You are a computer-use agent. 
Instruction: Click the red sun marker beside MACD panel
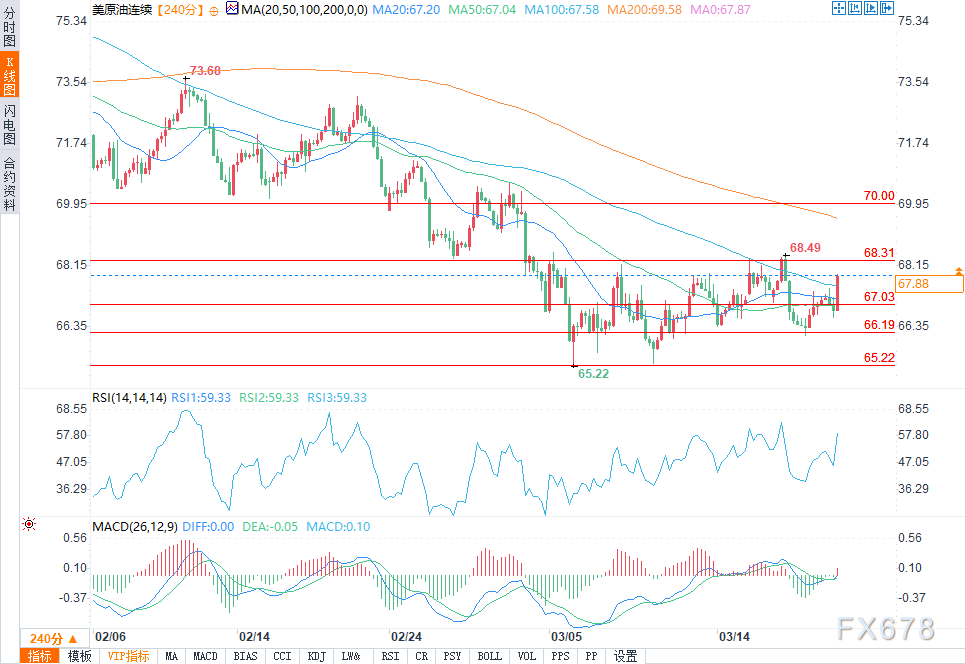29,524
